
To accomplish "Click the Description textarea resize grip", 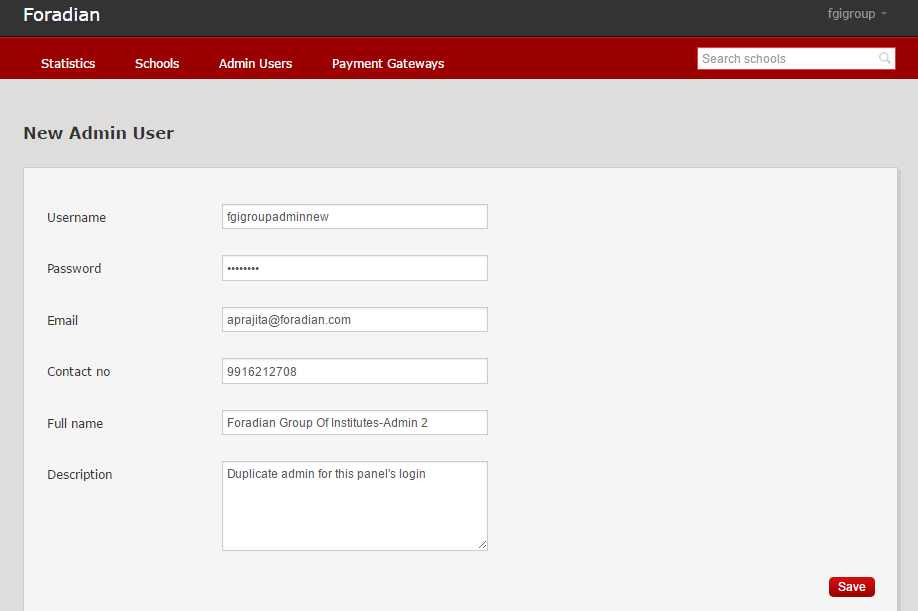I will [482, 545].
